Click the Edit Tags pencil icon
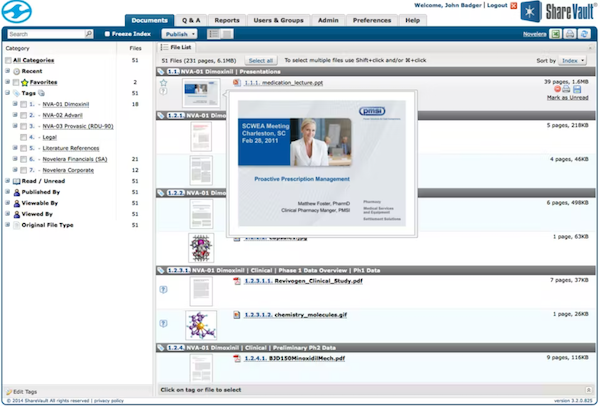This screenshot has width=600, height=406. click(x=9, y=392)
